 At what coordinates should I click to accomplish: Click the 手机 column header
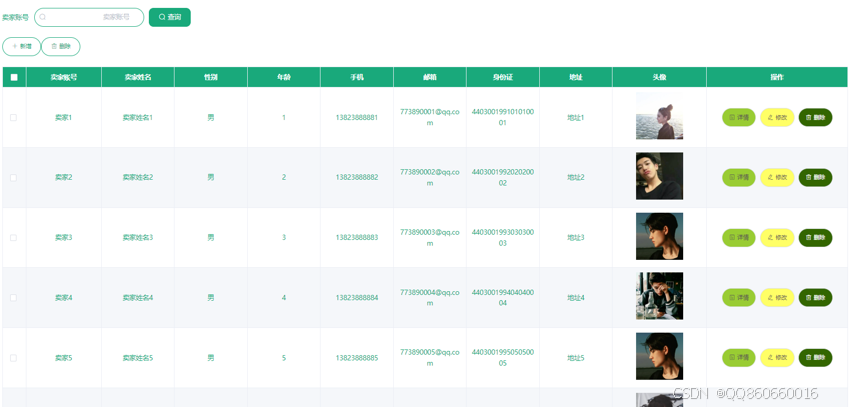(x=357, y=77)
